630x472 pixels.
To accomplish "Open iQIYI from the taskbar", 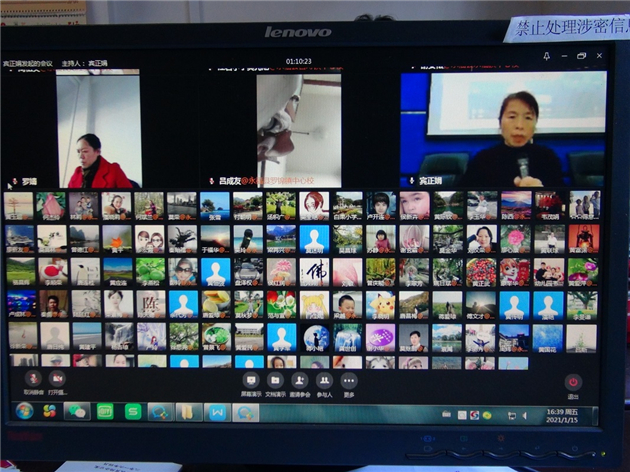I will coord(105,412).
